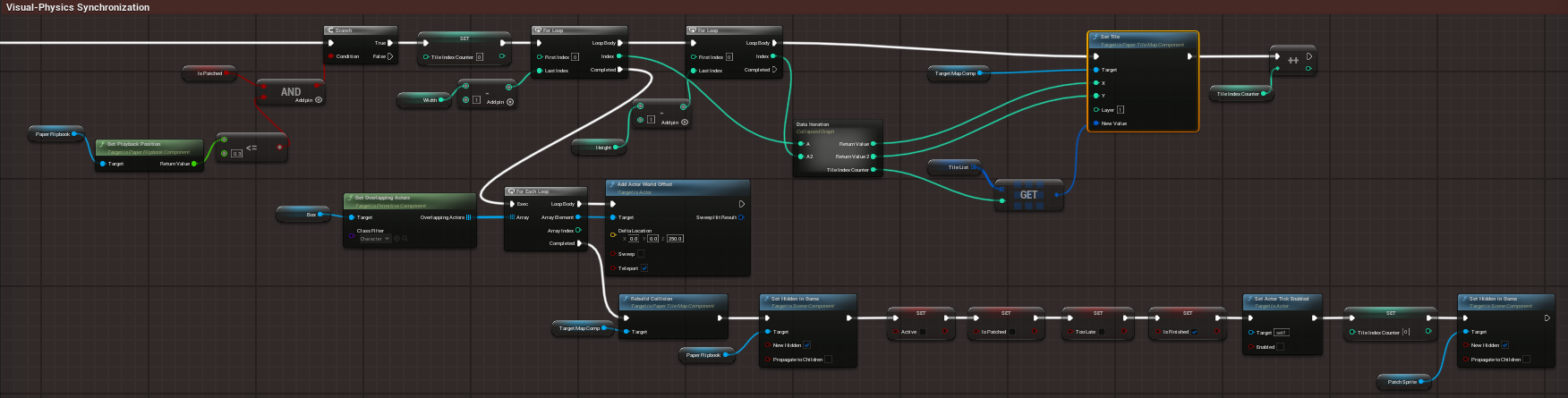Viewport: 1568px width, 398px height.
Task: Click the Delta Location X value field
Action: (x=634, y=239)
